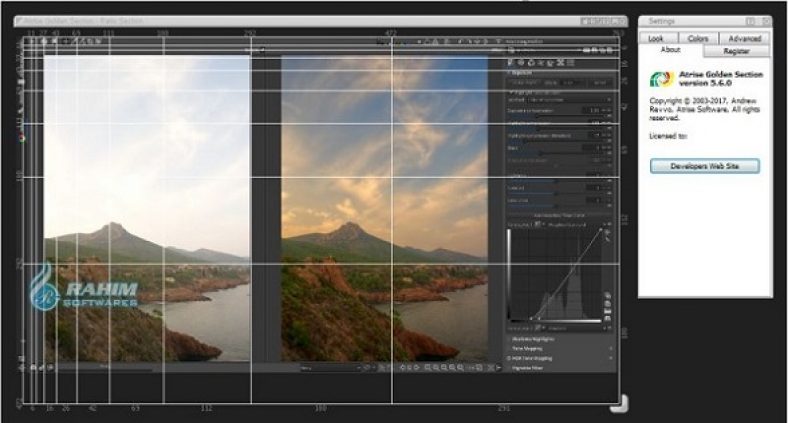Select the Look tab in Settings

coord(656,38)
